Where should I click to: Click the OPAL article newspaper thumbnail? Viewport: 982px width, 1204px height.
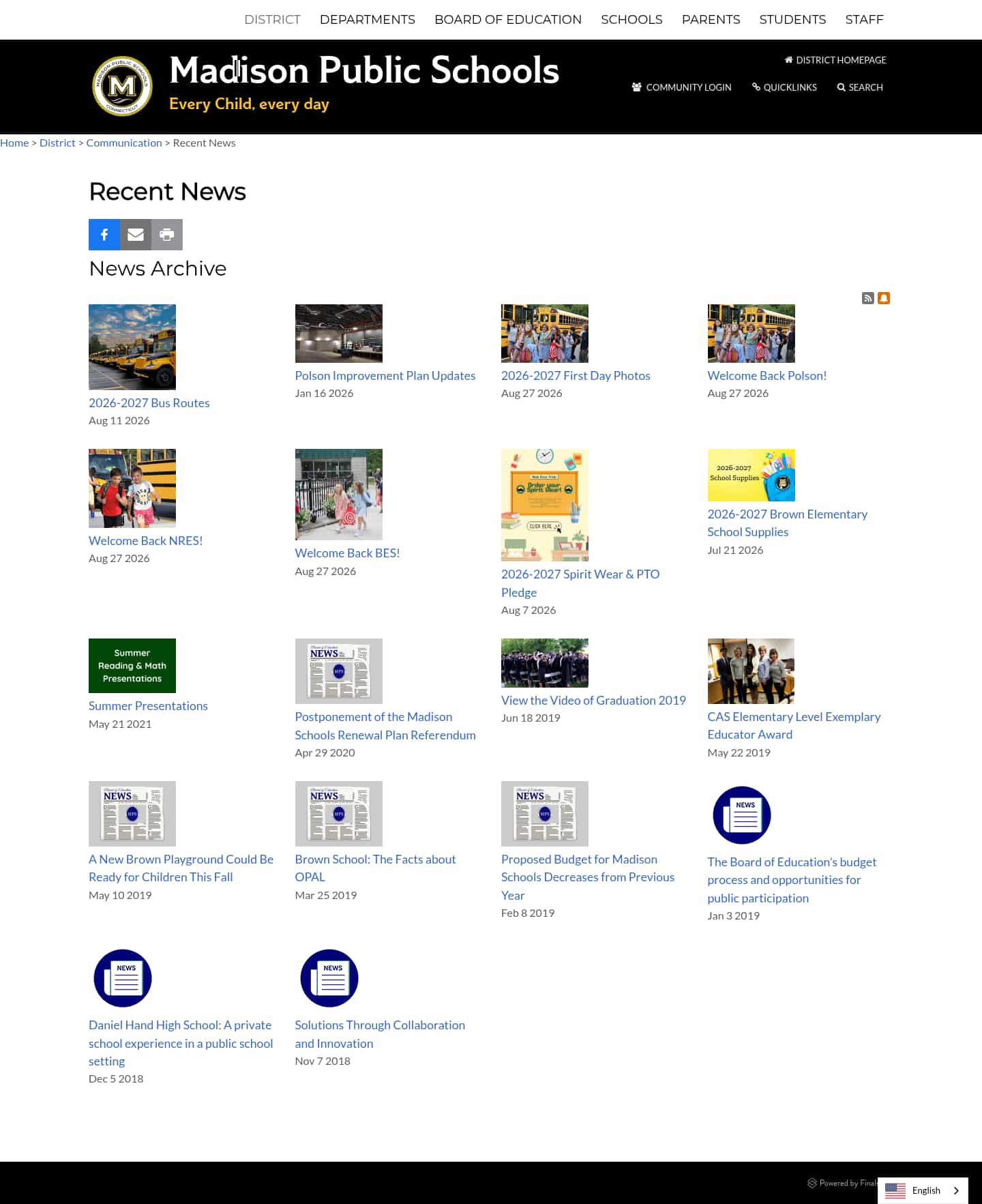(339, 814)
